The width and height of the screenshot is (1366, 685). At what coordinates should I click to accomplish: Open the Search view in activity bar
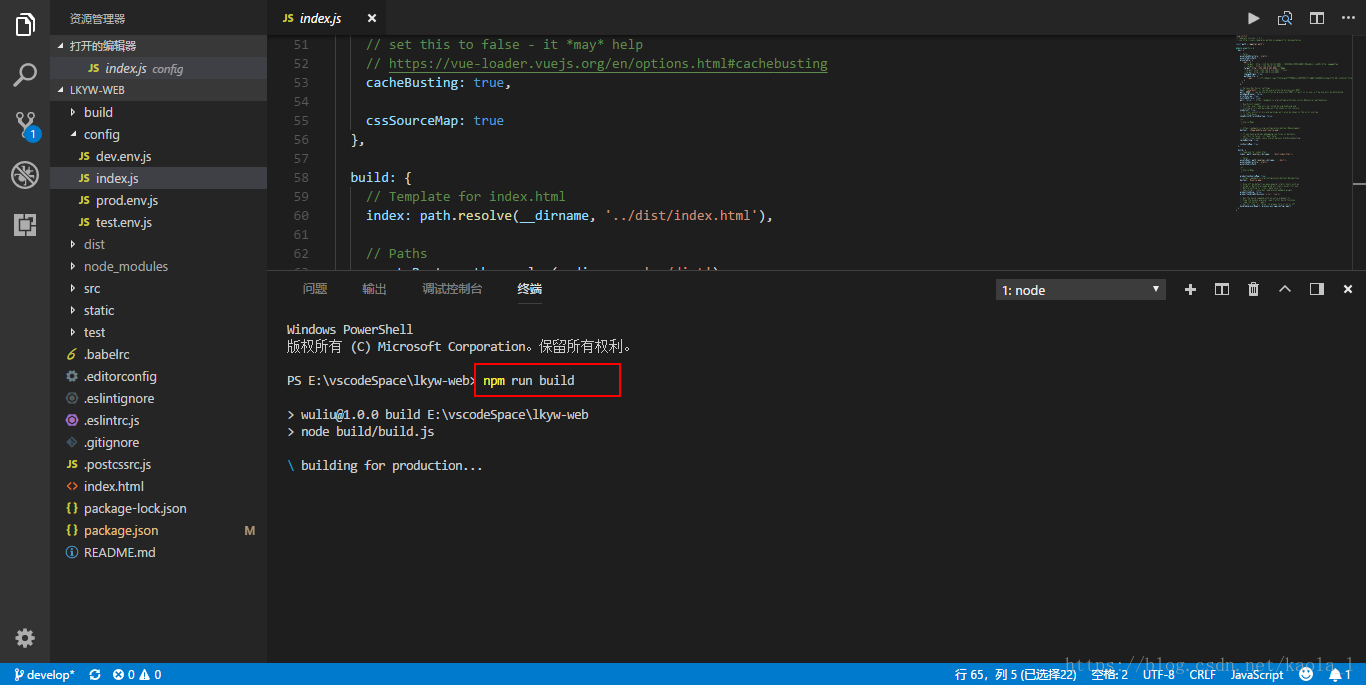(25, 75)
